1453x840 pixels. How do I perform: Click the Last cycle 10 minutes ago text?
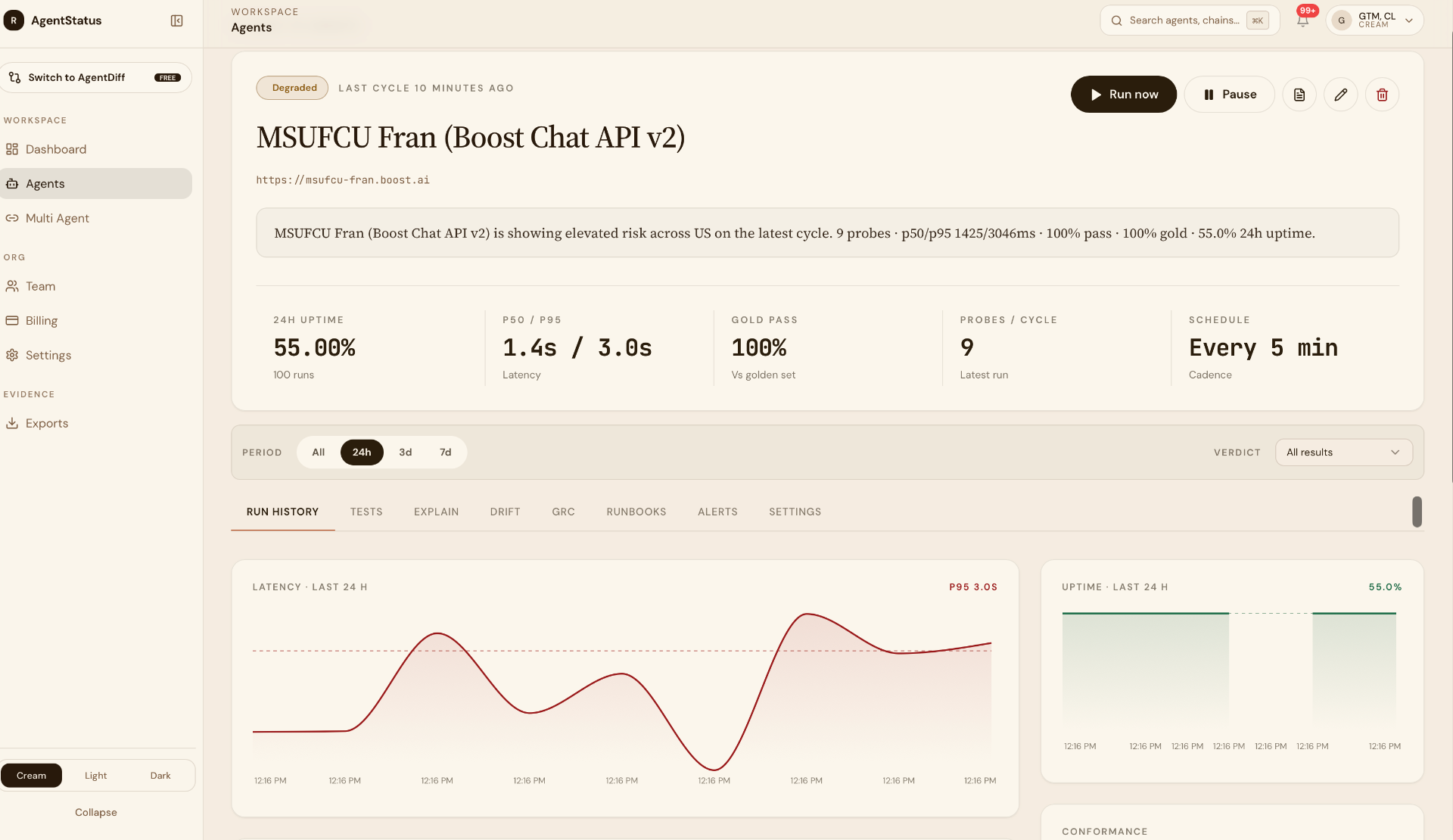(x=426, y=89)
